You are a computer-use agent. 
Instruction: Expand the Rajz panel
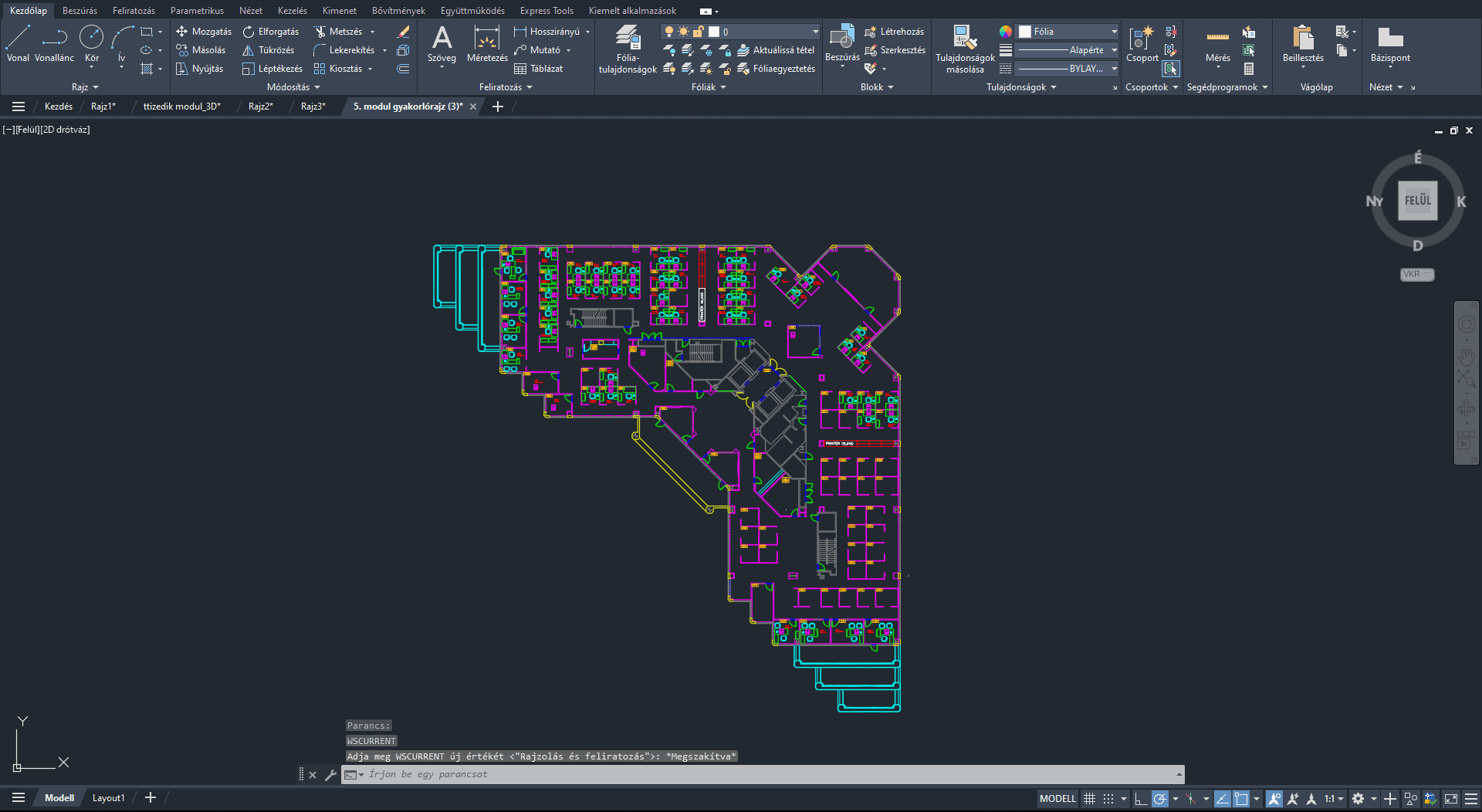point(85,87)
